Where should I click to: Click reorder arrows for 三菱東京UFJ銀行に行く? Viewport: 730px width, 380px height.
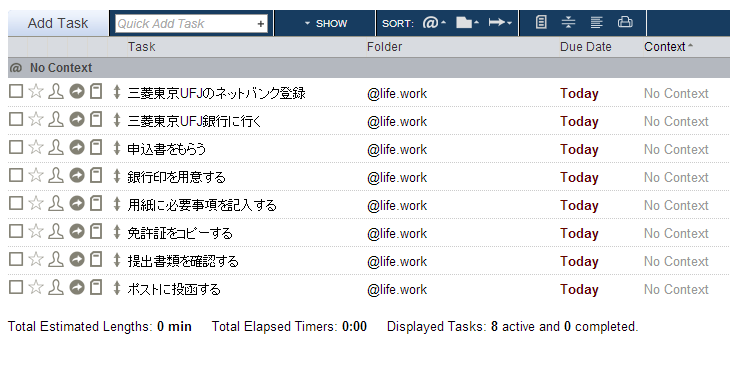(x=117, y=120)
